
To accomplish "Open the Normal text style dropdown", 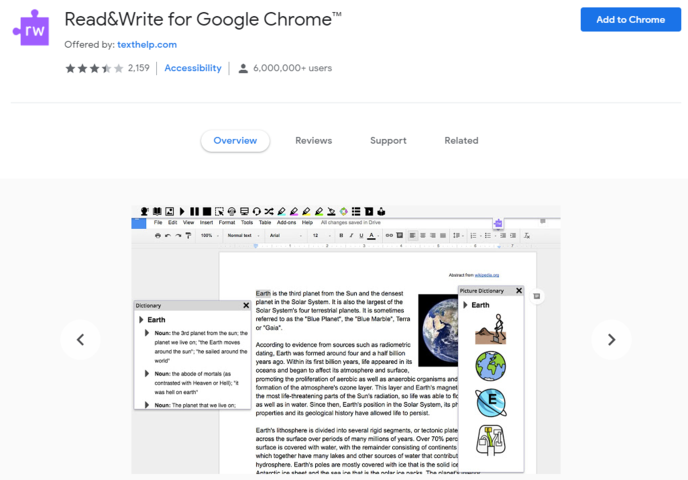I will [x=244, y=236].
